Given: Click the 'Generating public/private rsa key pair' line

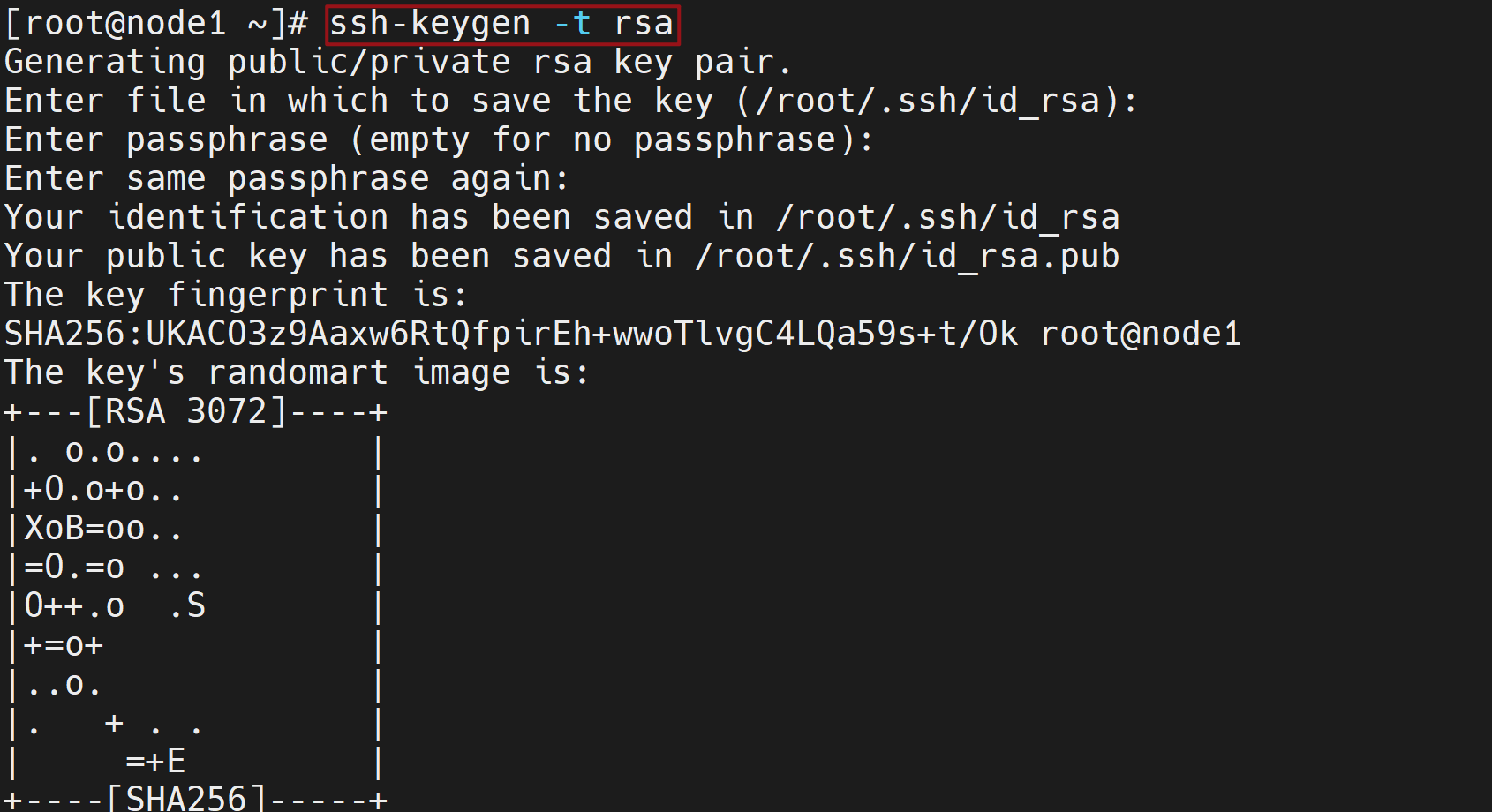Looking at the screenshot, I should pos(397,63).
